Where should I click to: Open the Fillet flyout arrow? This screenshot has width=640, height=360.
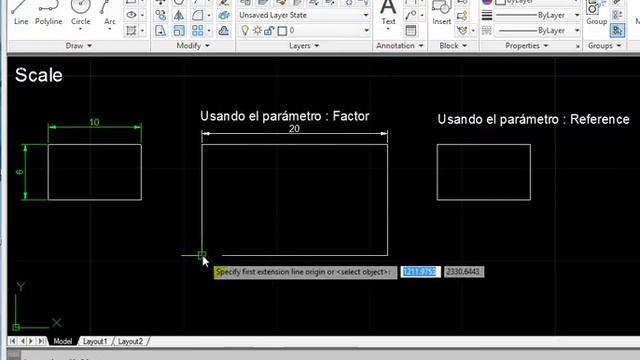[209, 15]
